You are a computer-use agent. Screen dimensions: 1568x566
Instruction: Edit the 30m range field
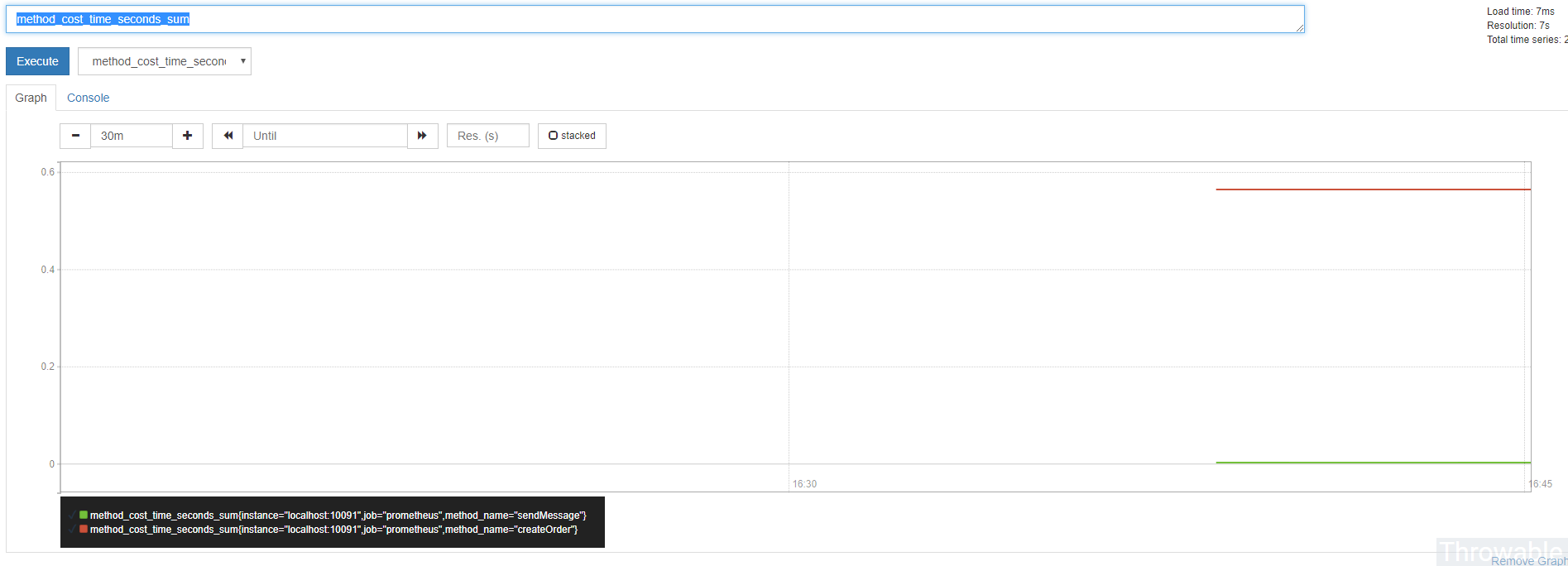(132, 136)
